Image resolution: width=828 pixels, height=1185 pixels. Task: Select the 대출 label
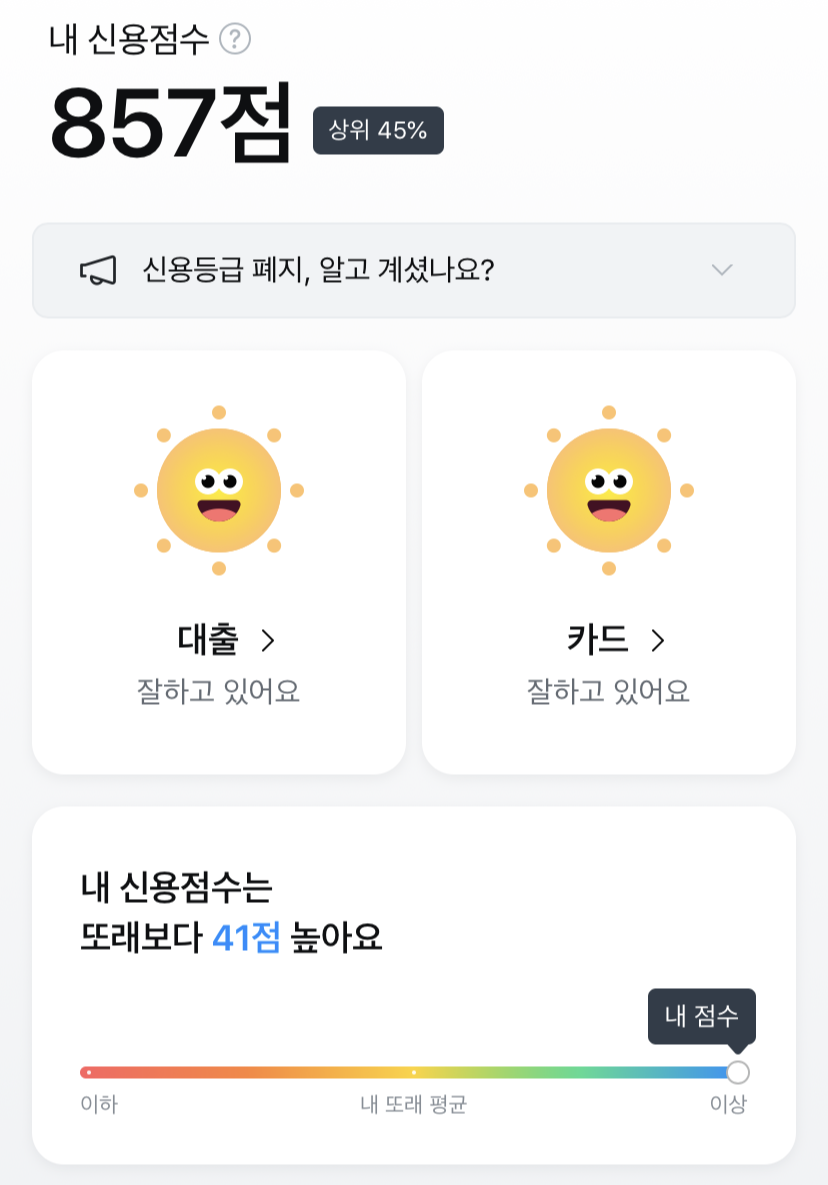pos(208,639)
